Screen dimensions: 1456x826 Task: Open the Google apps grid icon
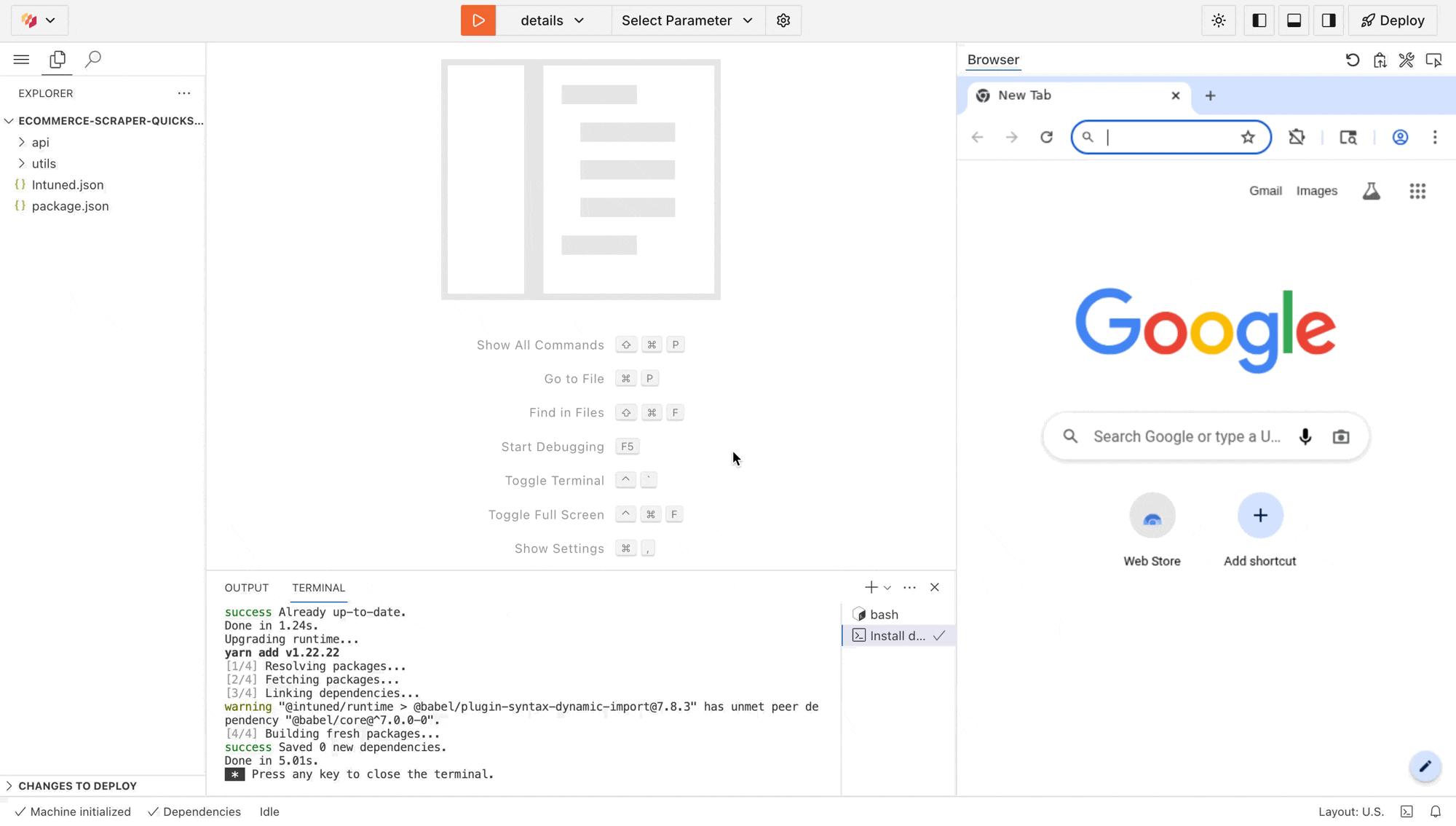click(x=1417, y=191)
